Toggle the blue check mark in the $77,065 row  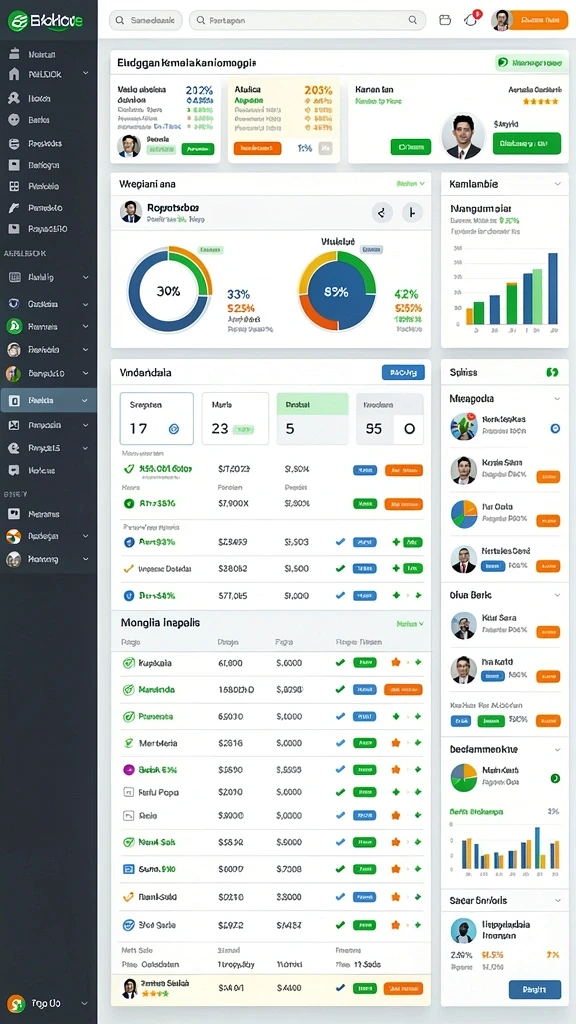[340, 596]
